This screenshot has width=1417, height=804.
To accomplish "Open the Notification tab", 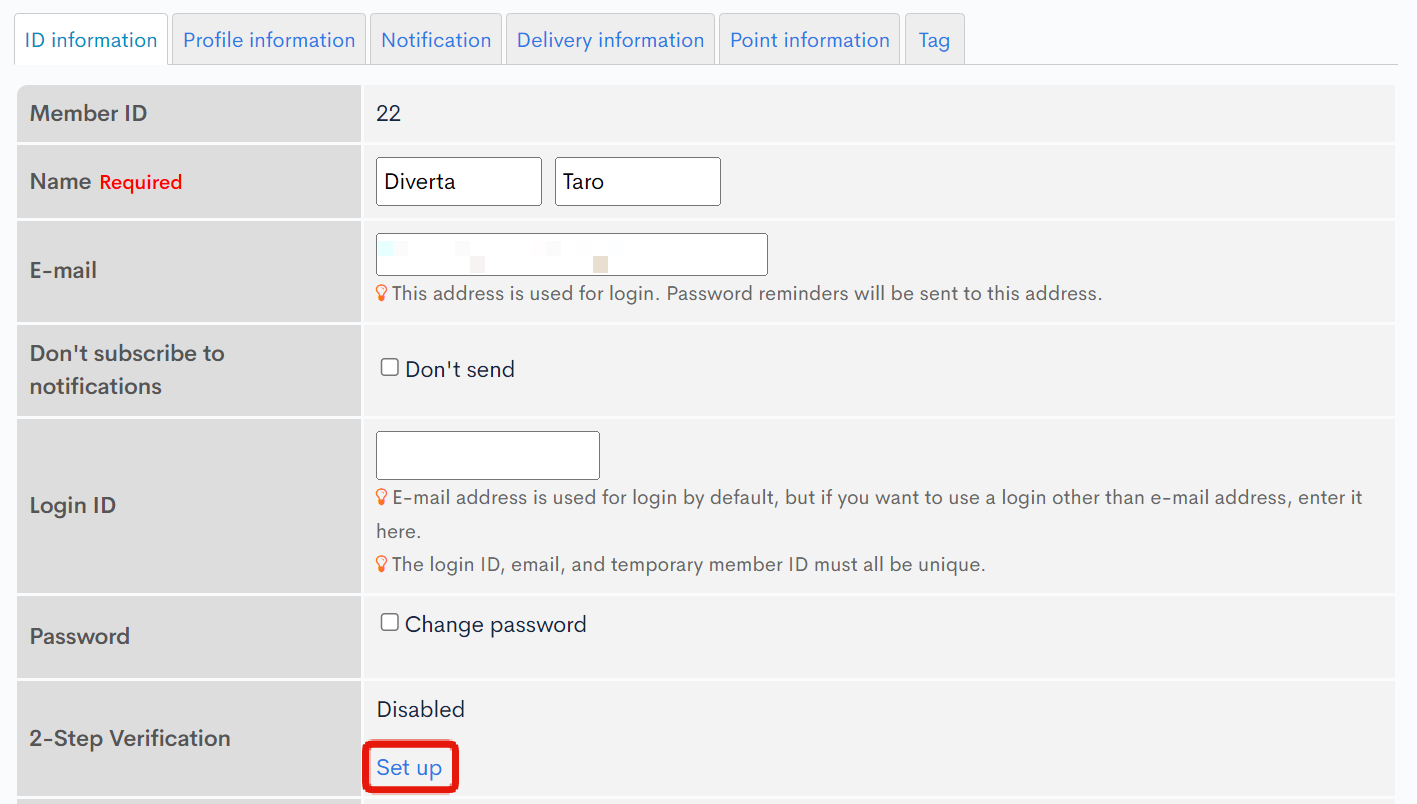I will 436,39.
